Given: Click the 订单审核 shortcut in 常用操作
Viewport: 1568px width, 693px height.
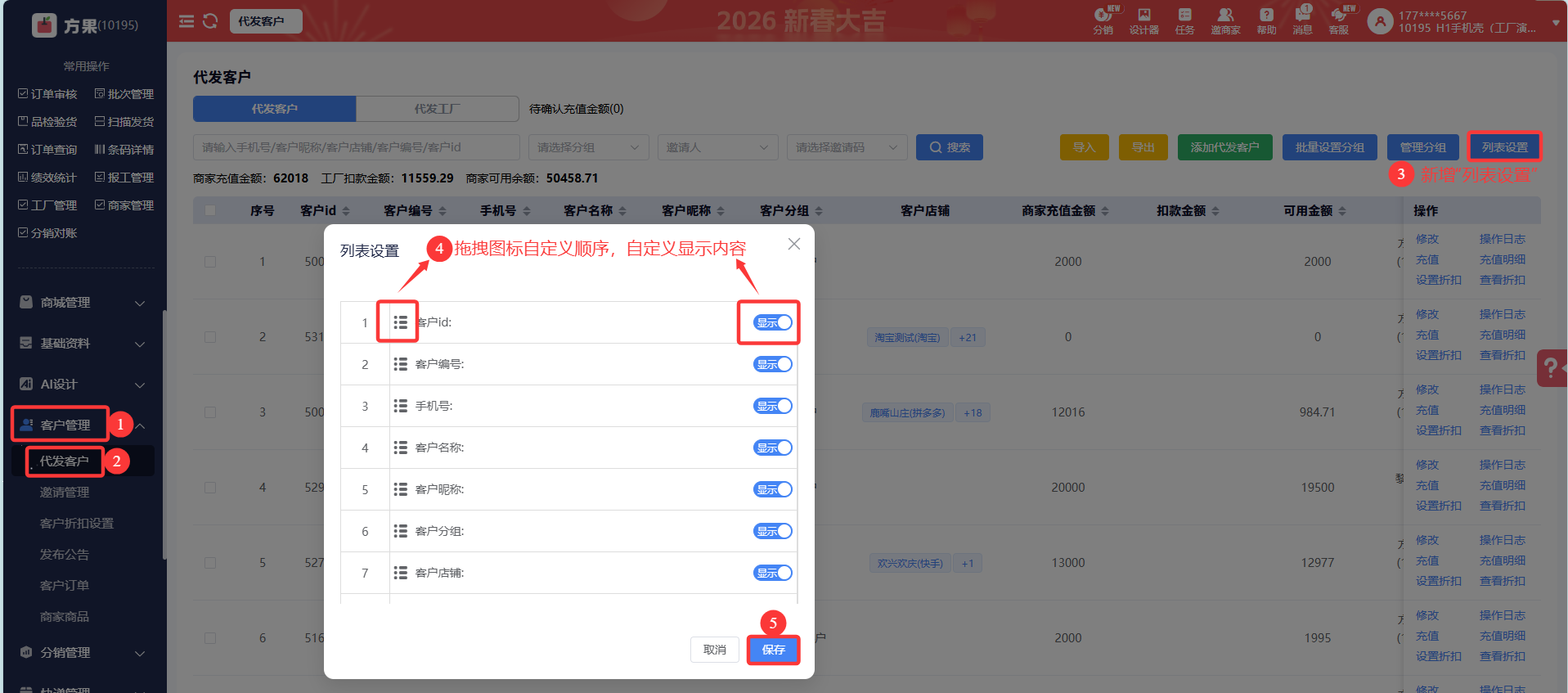Looking at the screenshot, I should pyautogui.click(x=47, y=94).
